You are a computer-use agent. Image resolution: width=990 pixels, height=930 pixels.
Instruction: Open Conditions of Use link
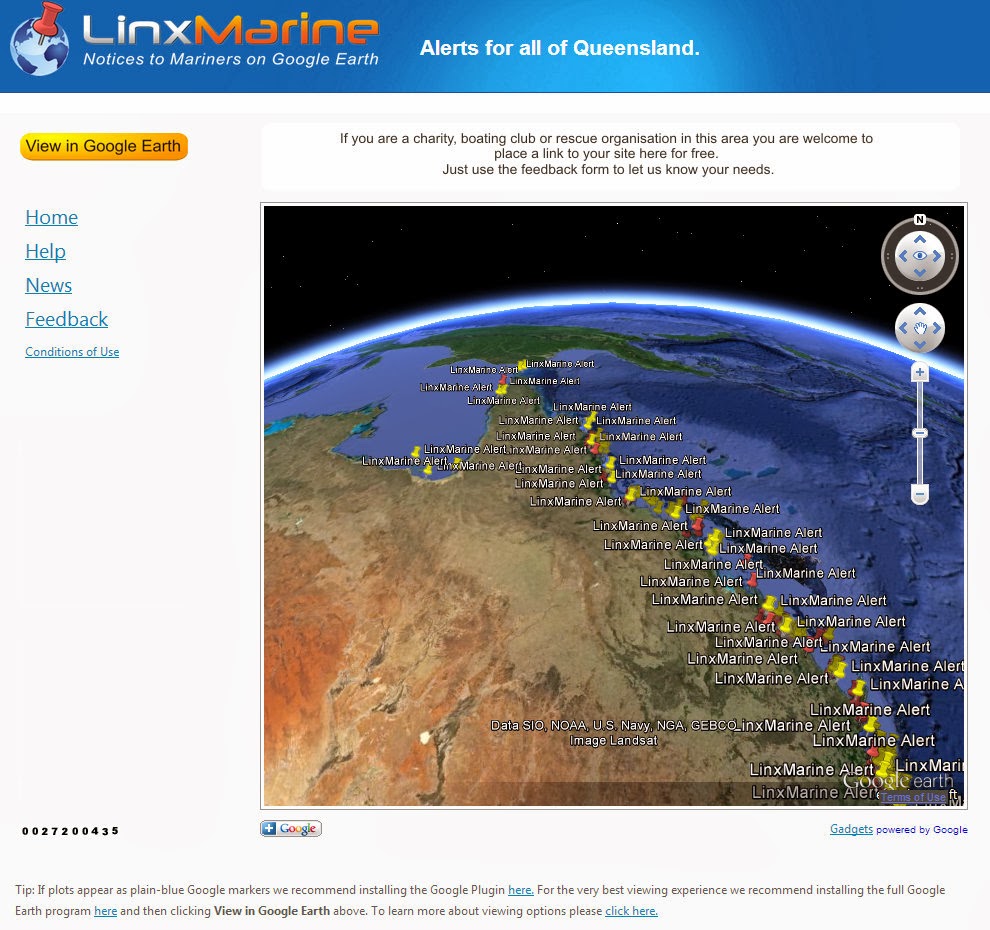tap(72, 352)
